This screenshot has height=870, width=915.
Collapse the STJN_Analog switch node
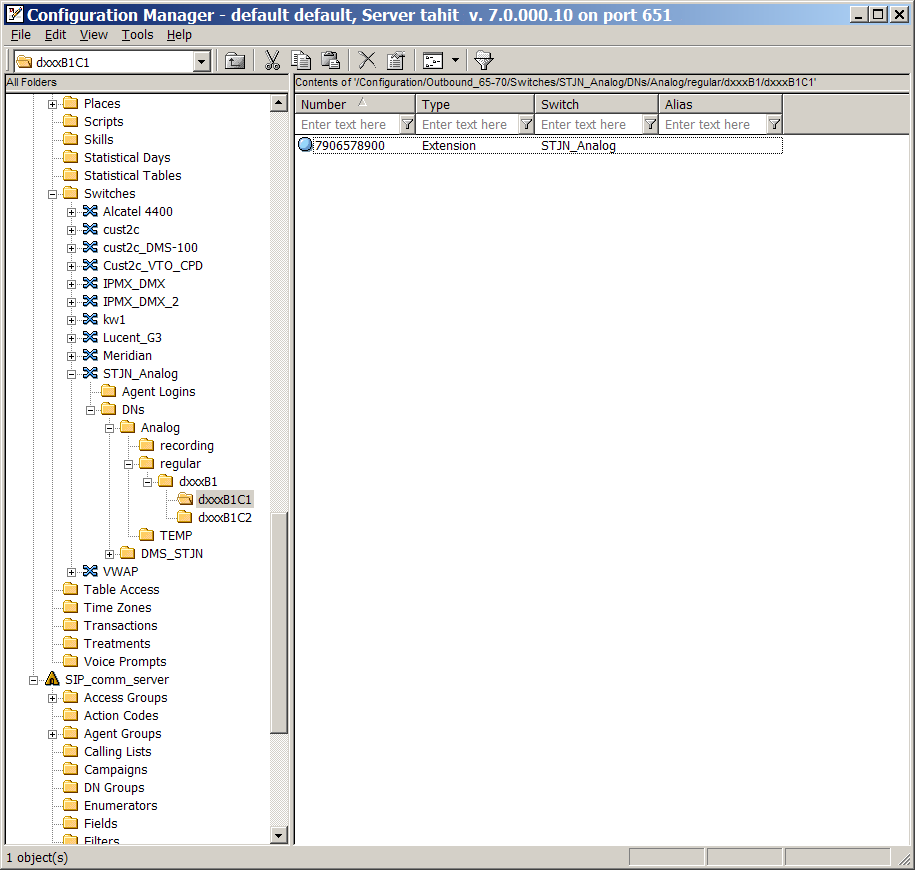click(72, 374)
